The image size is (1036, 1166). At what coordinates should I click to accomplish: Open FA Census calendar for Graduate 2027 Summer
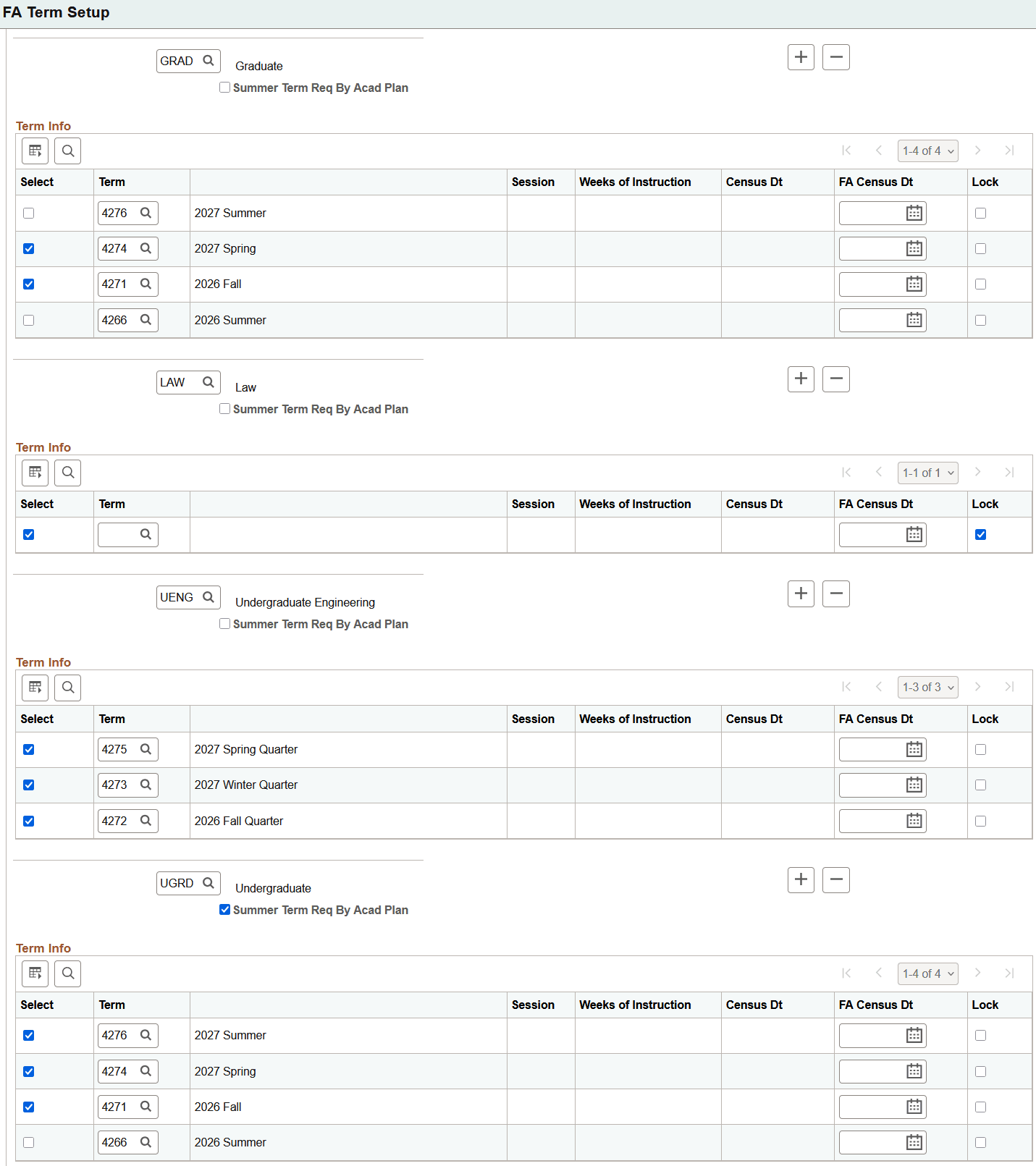click(x=914, y=213)
